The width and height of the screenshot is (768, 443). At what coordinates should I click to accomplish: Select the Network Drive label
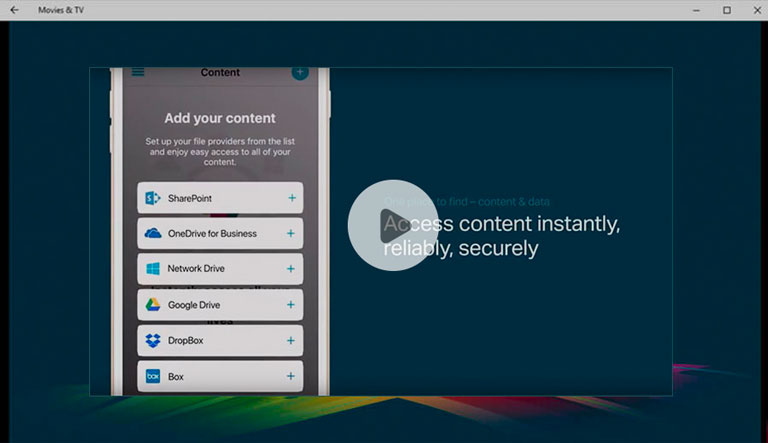(x=196, y=269)
